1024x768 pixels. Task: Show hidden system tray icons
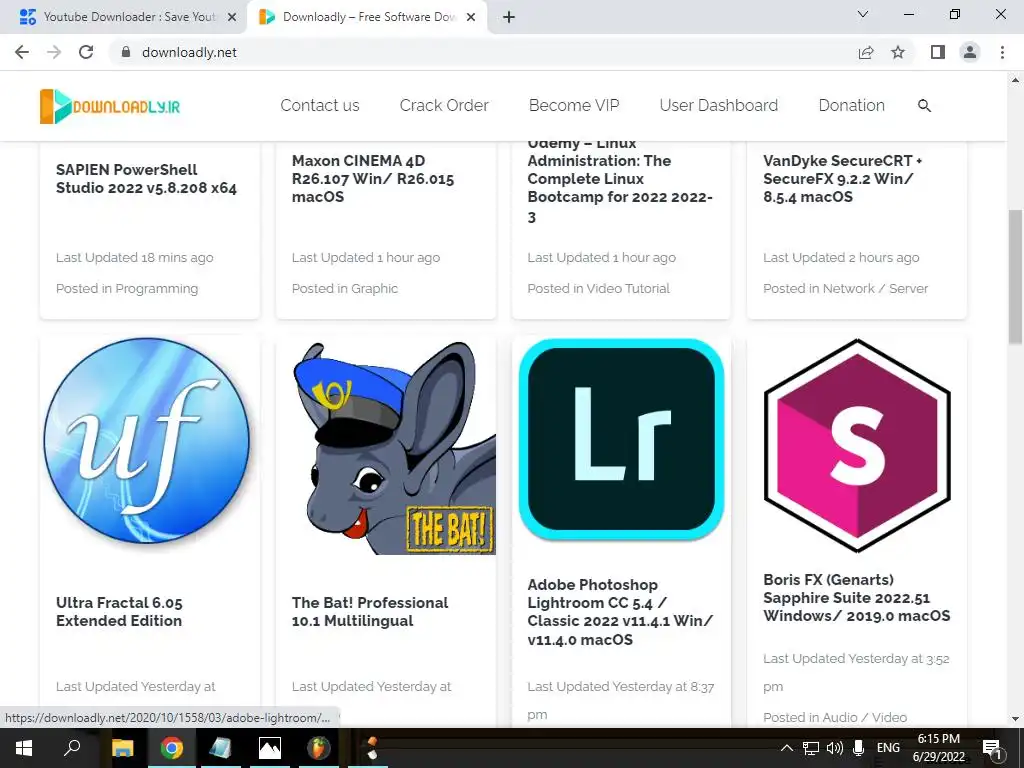coord(787,748)
